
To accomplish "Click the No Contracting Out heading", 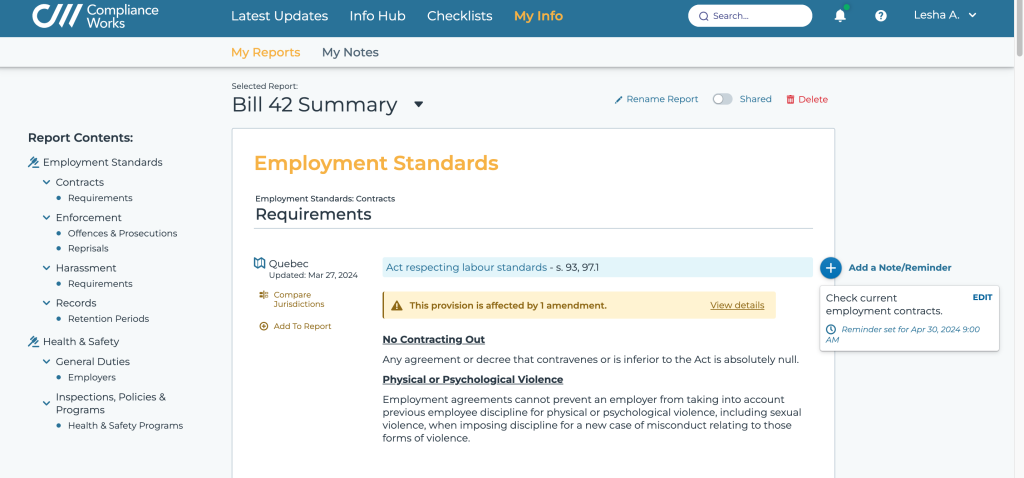I will coord(434,340).
